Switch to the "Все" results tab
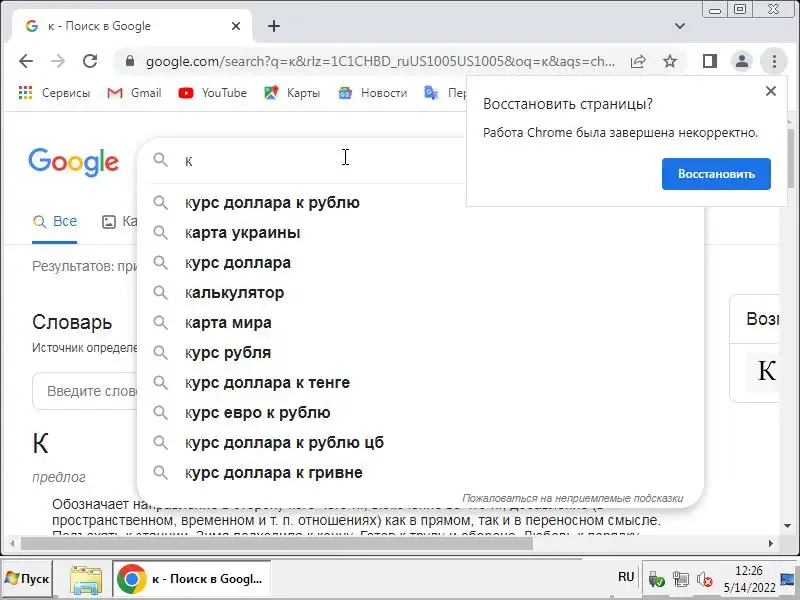 pos(55,222)
